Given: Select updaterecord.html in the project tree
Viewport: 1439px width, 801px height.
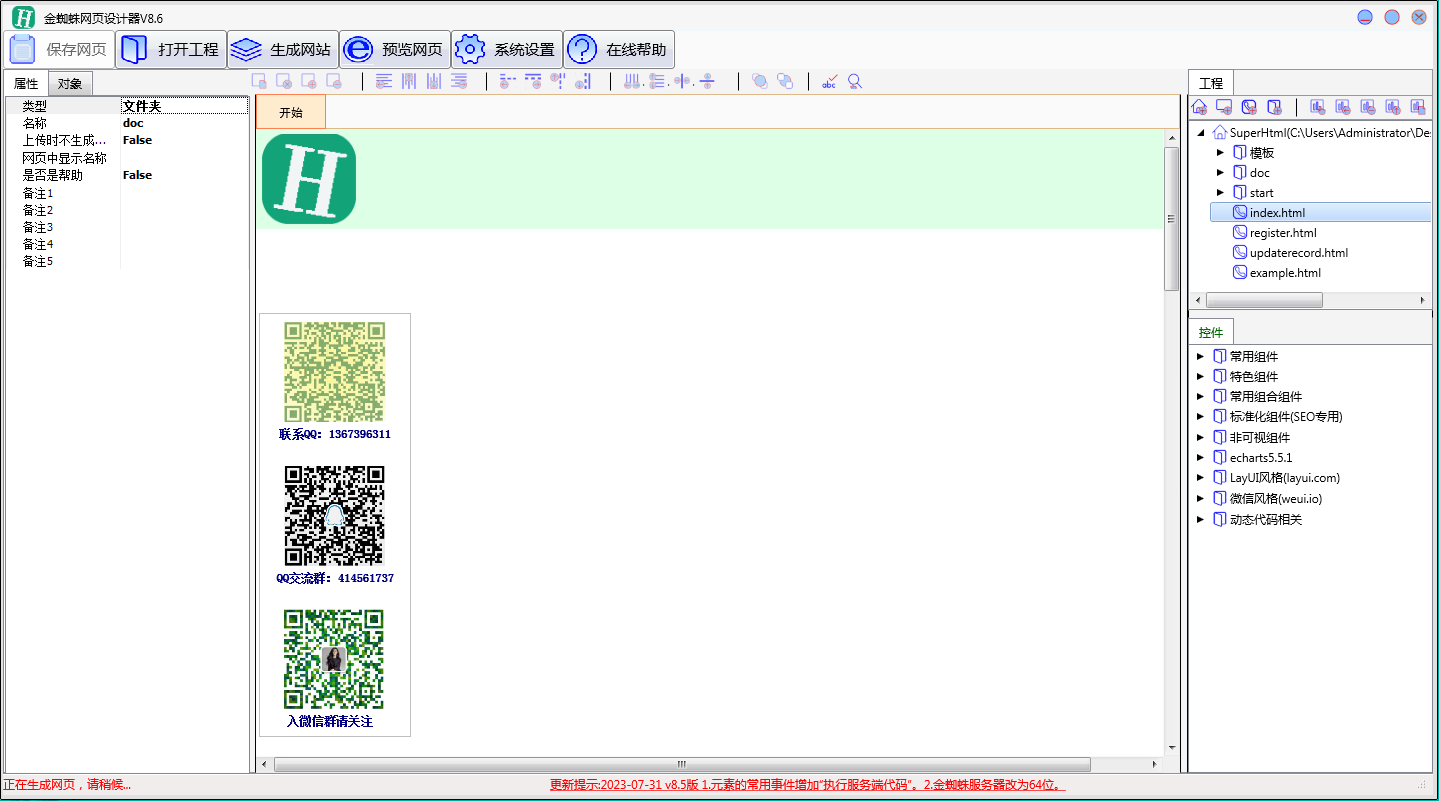Looking at the screenshot, I should point(1299,253).
